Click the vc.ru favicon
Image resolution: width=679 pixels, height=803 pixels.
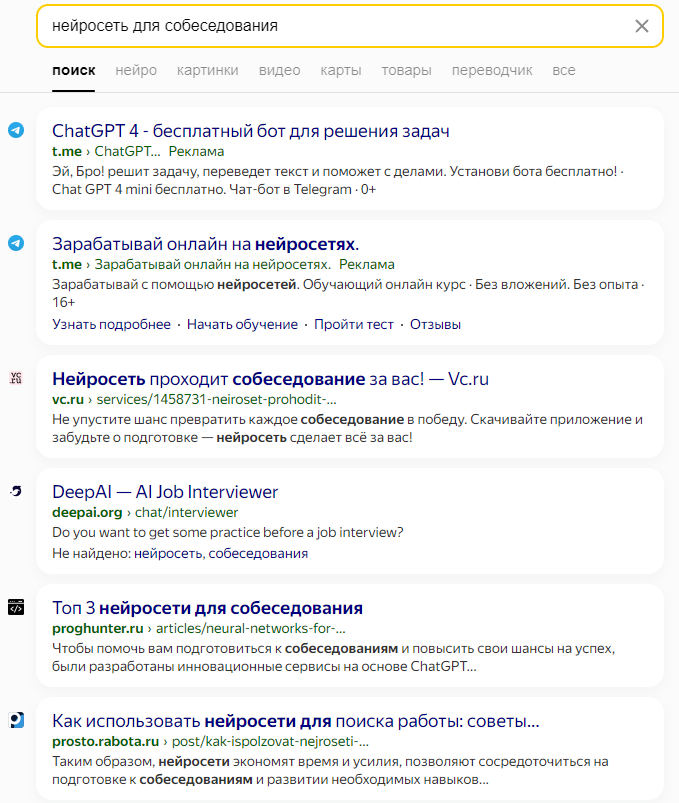16,378
